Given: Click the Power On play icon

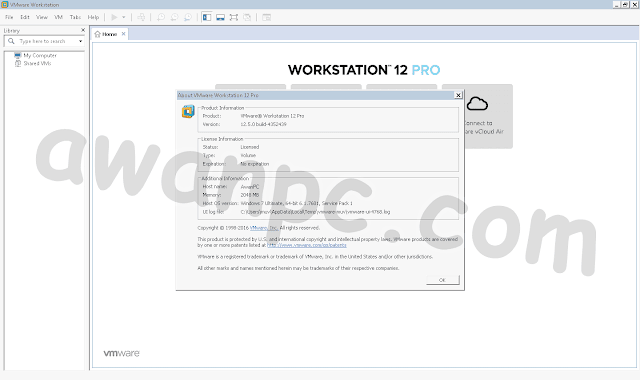Looking at the screenshot, I should (114, 17).
